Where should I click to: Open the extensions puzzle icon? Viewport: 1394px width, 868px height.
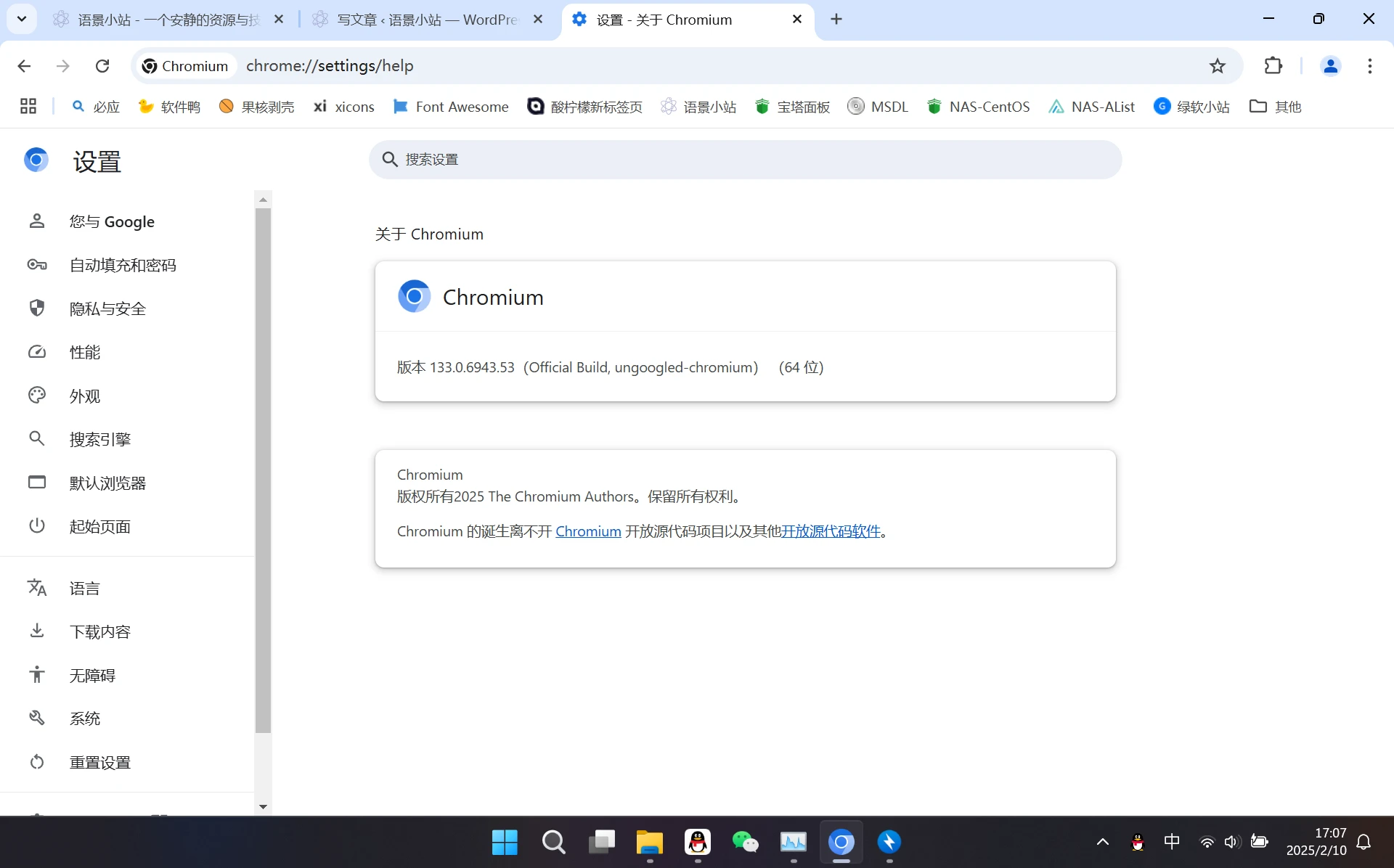tap(1273, 66)
